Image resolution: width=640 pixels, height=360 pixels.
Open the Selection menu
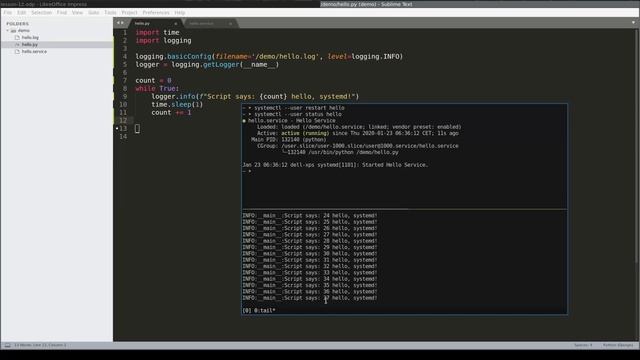pyautogui.click(x=42, y=13)
